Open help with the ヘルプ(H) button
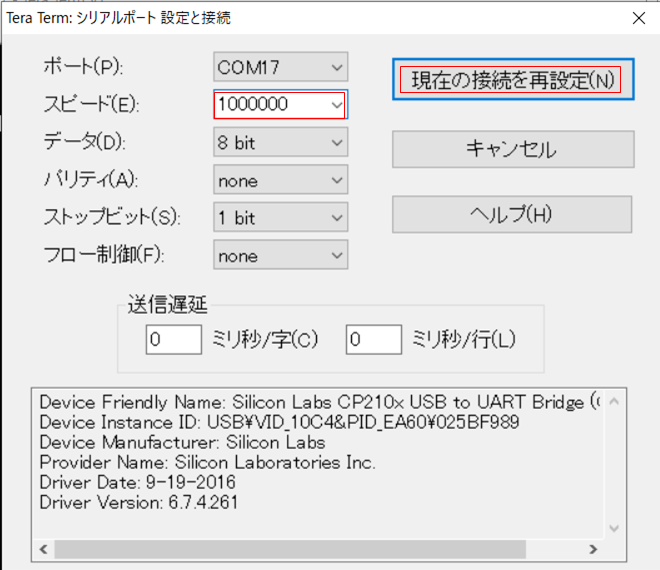 tap(512, 214)
